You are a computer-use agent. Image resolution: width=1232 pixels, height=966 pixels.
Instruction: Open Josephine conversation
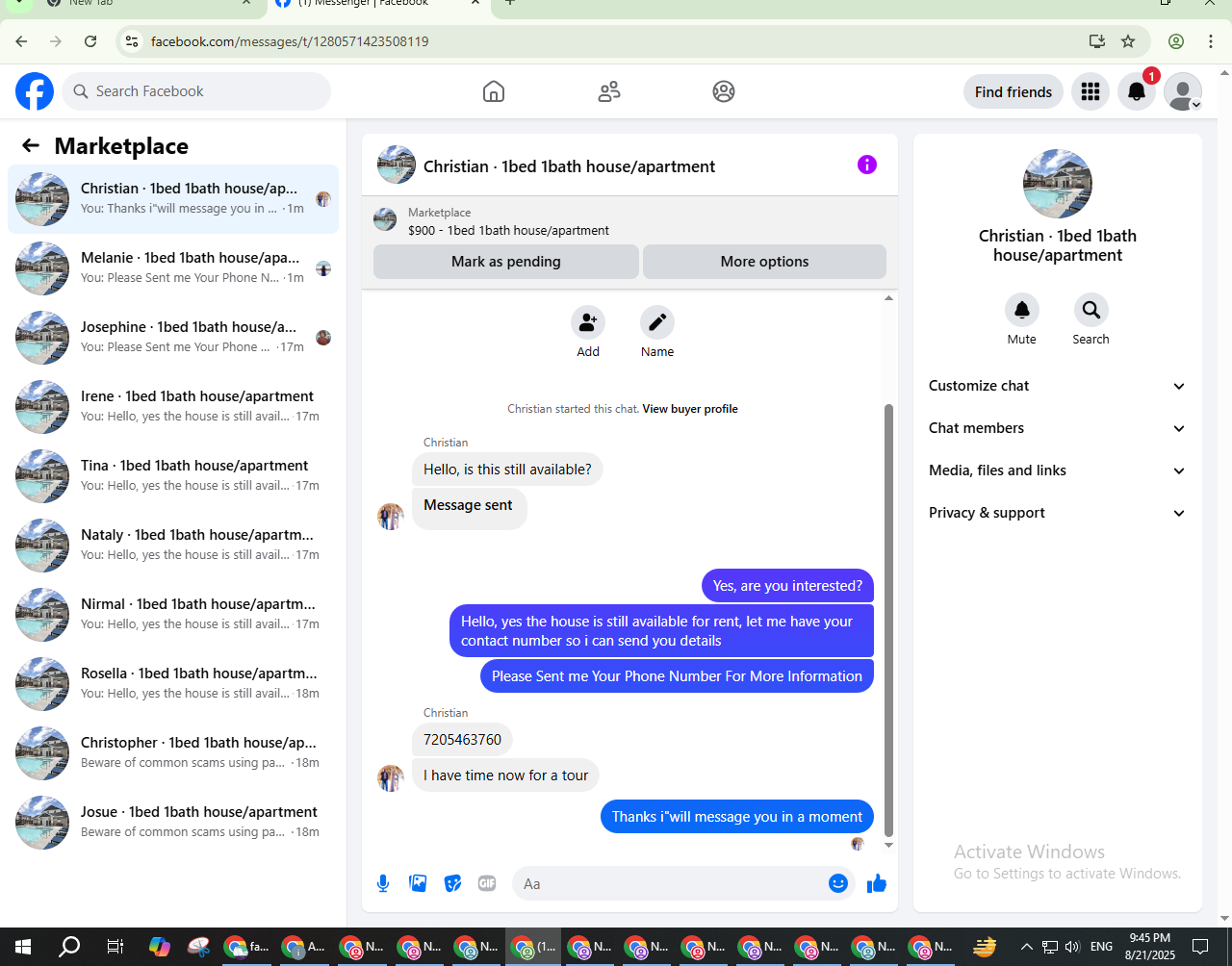[x=173, y=338]
